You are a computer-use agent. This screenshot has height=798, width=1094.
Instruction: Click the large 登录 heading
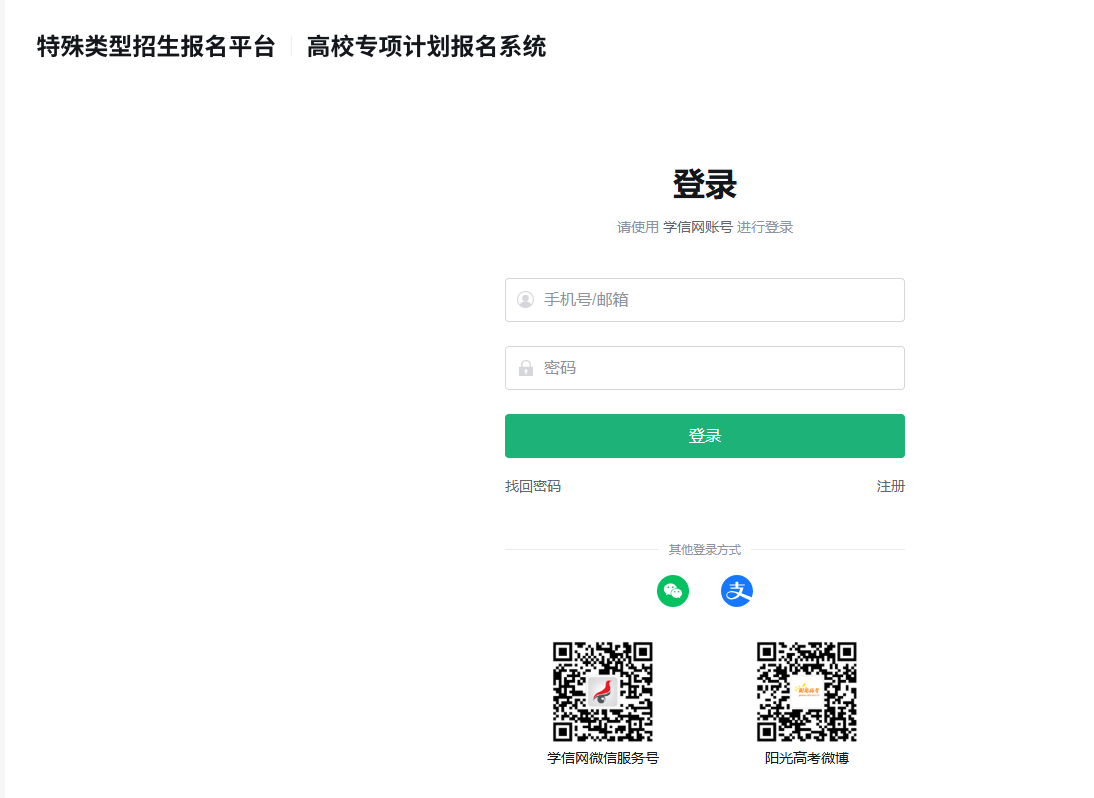coord(705,184)
